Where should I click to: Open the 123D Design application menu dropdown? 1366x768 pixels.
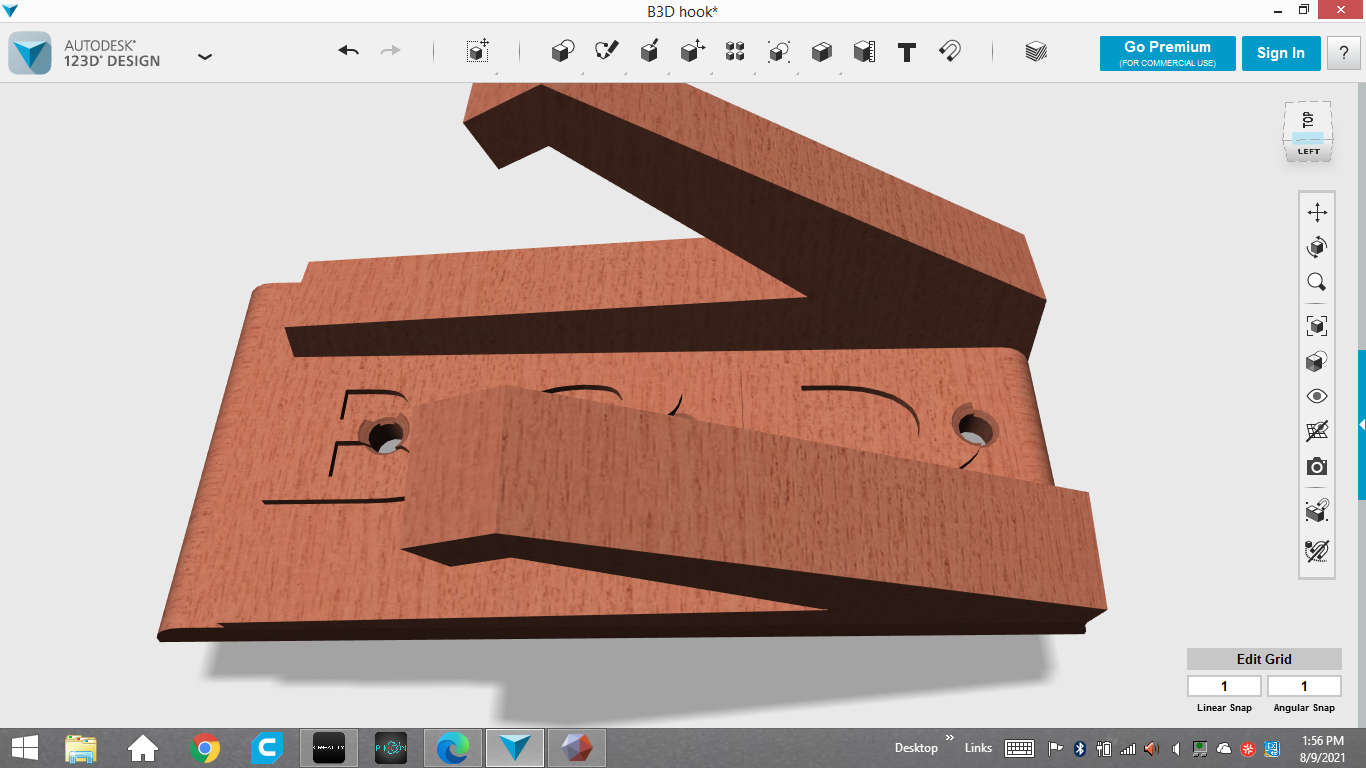point(205,56)
